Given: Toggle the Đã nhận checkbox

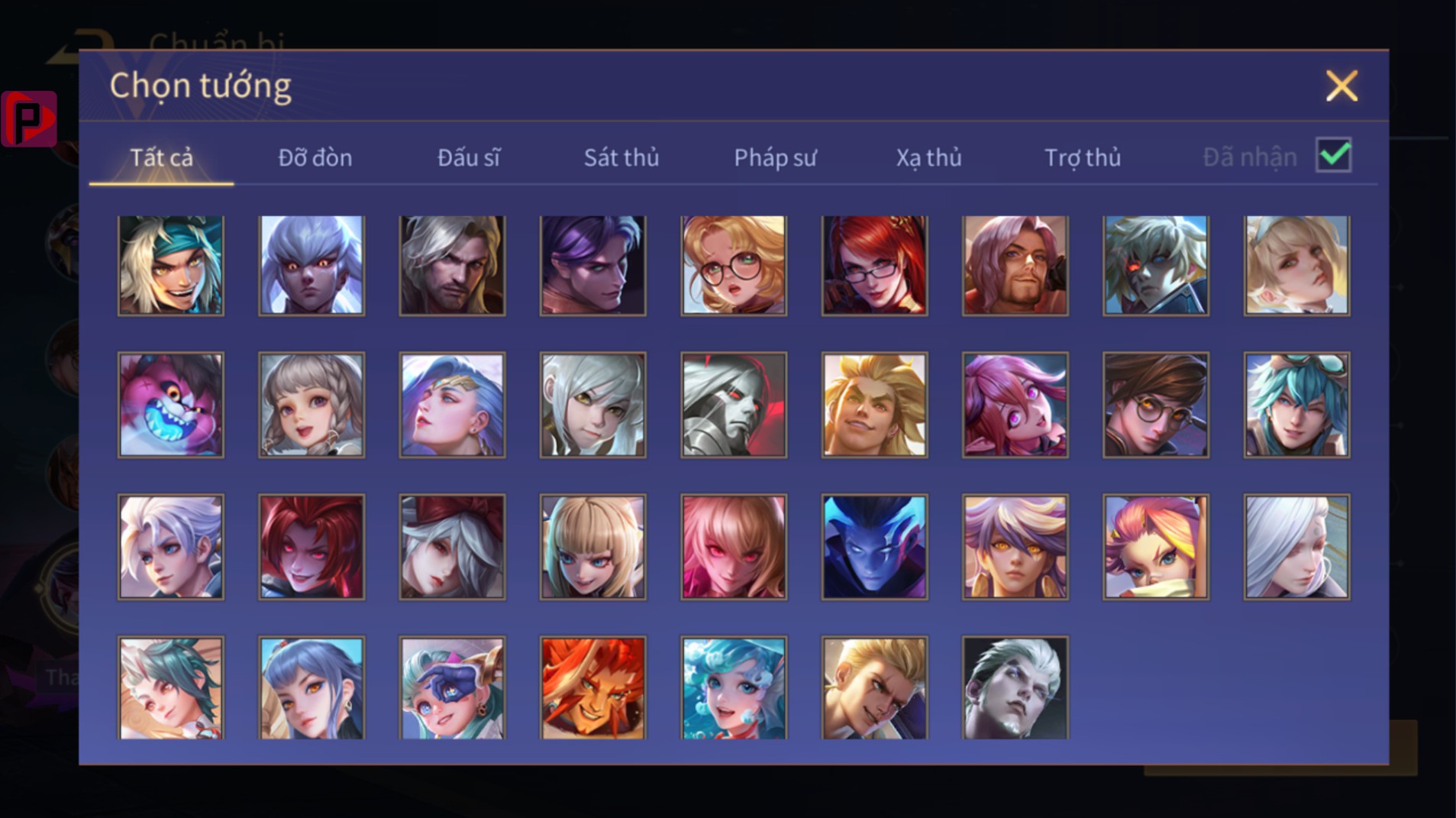Looking at the screenshot, I should point(1334,156).
